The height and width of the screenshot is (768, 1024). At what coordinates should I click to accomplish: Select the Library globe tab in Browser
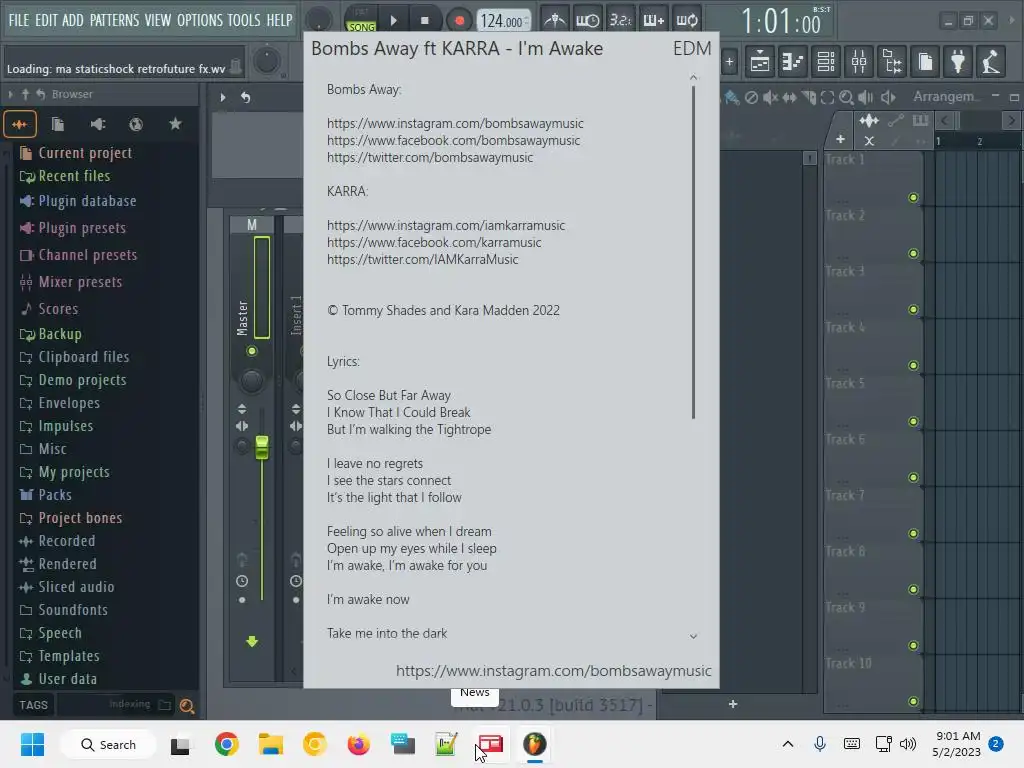point(136,124)
